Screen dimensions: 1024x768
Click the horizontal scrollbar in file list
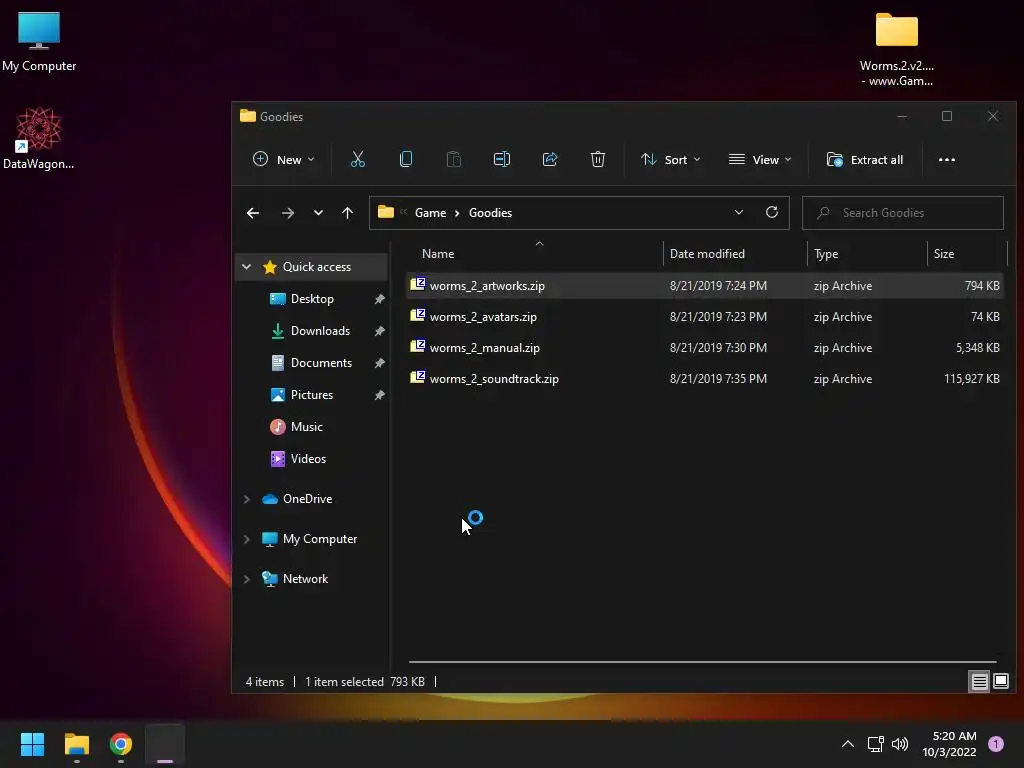point(702,662)
